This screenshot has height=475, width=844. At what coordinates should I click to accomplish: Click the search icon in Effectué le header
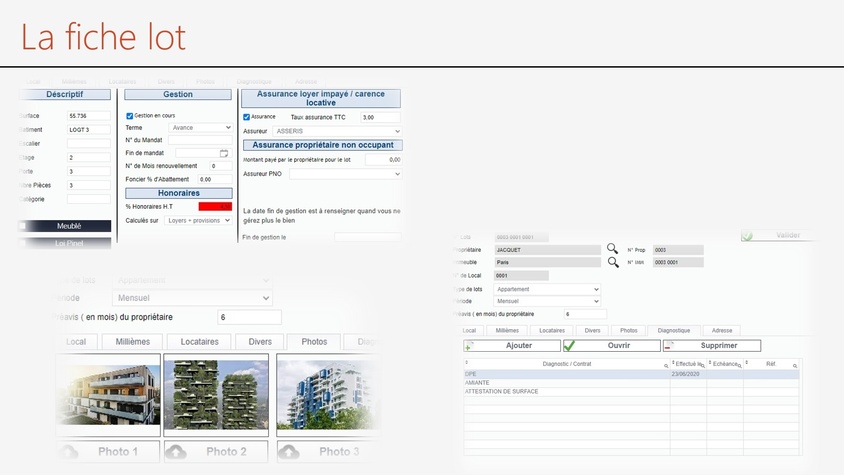(x=703, y=366)
